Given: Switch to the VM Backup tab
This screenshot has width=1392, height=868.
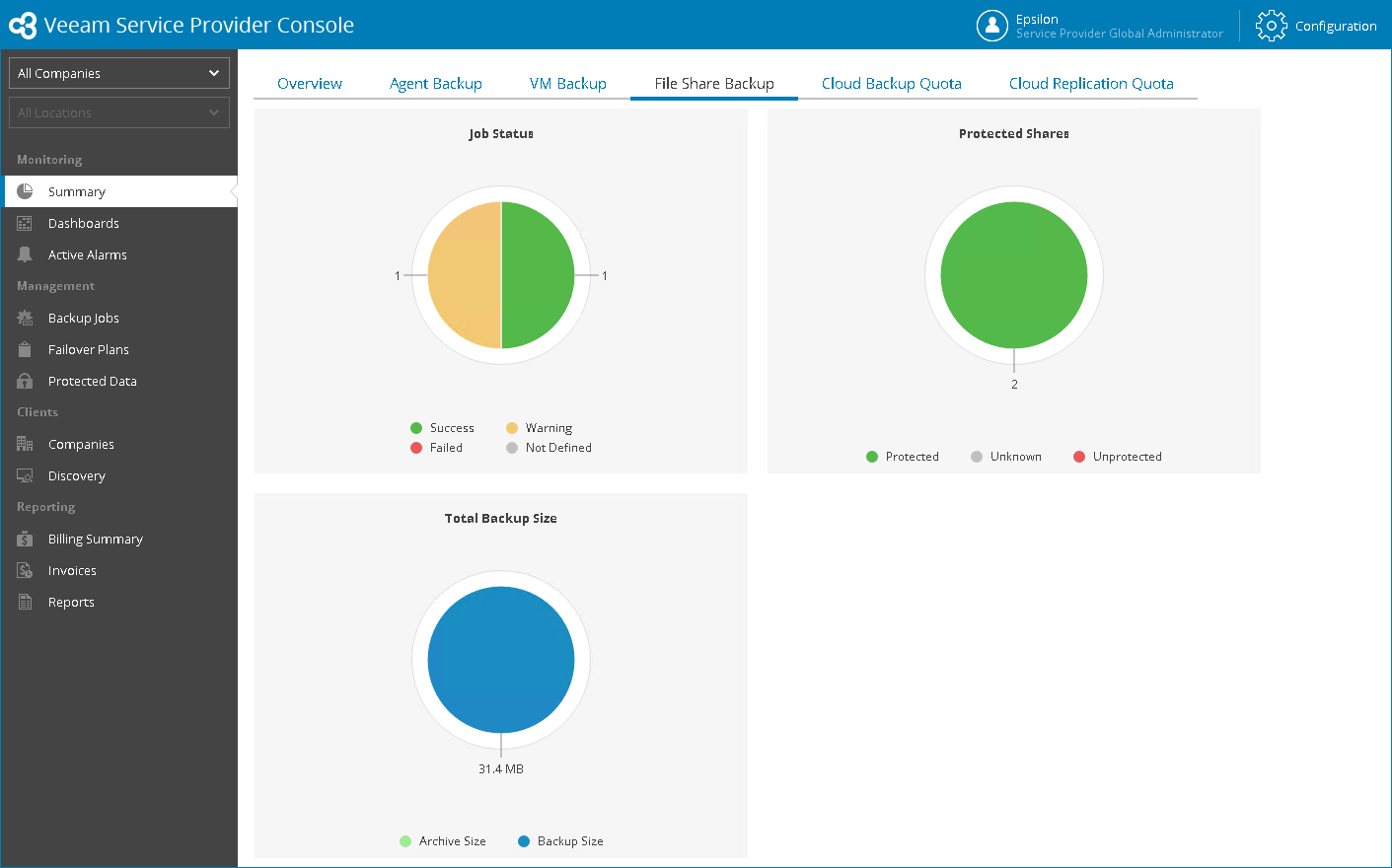Looking at the screenshot, I should pyautogui.click(x=568, y=84).
